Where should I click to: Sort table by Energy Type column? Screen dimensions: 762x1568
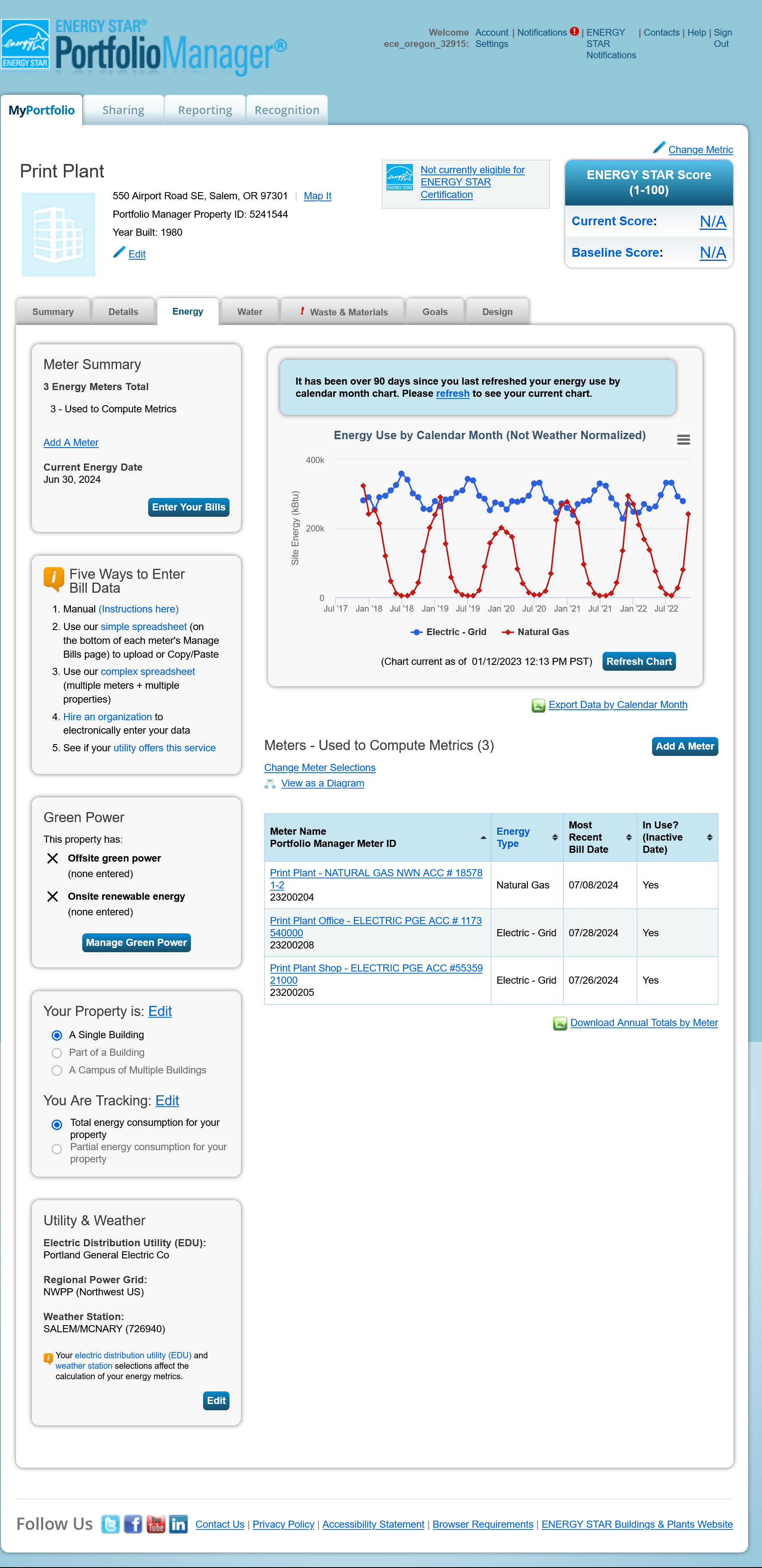click(x=527, y=838)
